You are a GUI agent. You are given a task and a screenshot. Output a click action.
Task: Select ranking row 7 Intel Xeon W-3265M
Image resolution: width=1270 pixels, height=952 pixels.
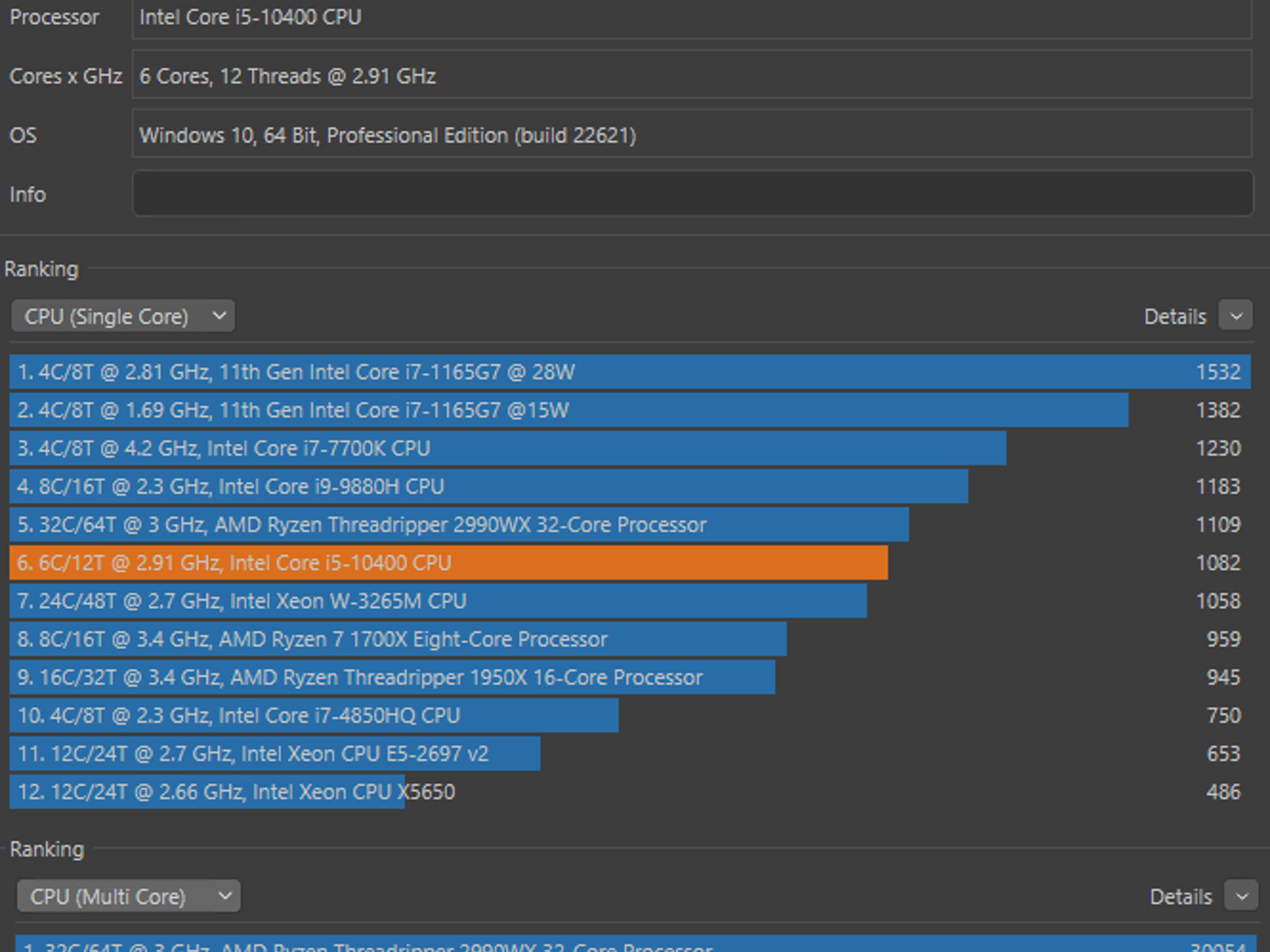pyautogui.click(x=630, y=601)
